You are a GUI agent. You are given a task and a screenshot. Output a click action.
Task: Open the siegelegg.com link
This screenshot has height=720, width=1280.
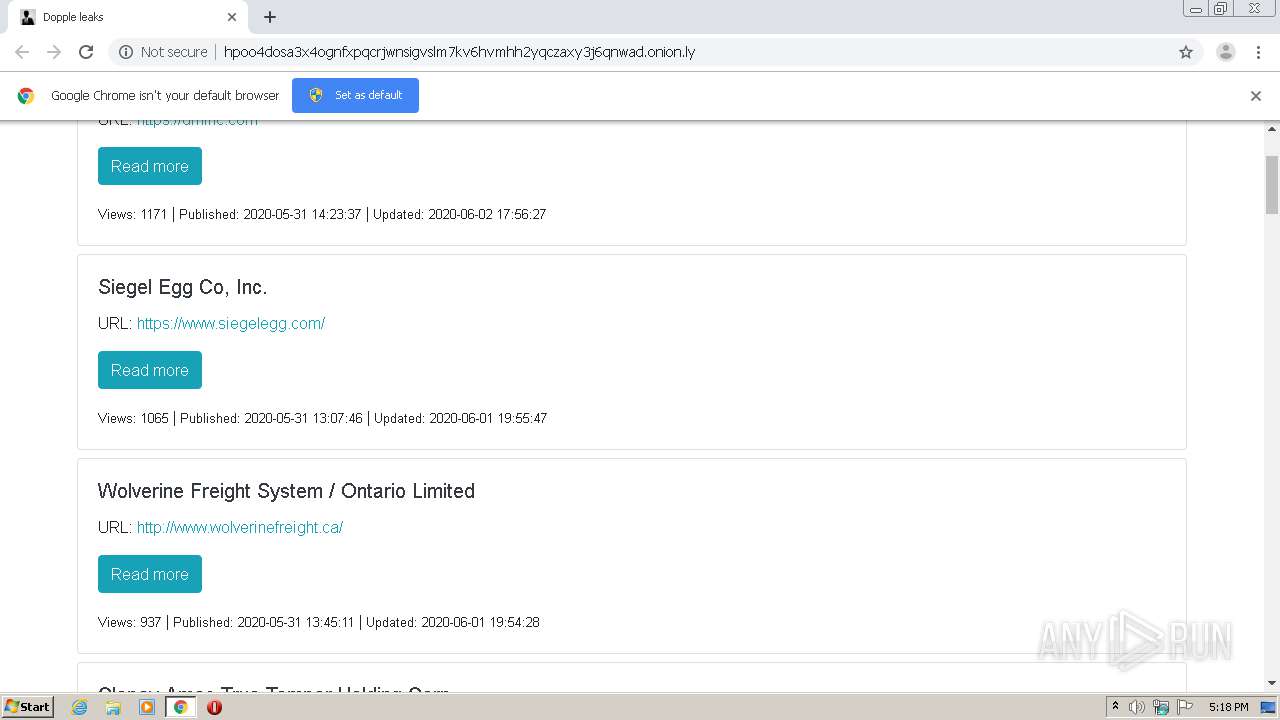pyautogui.click(x=231, y=323)
